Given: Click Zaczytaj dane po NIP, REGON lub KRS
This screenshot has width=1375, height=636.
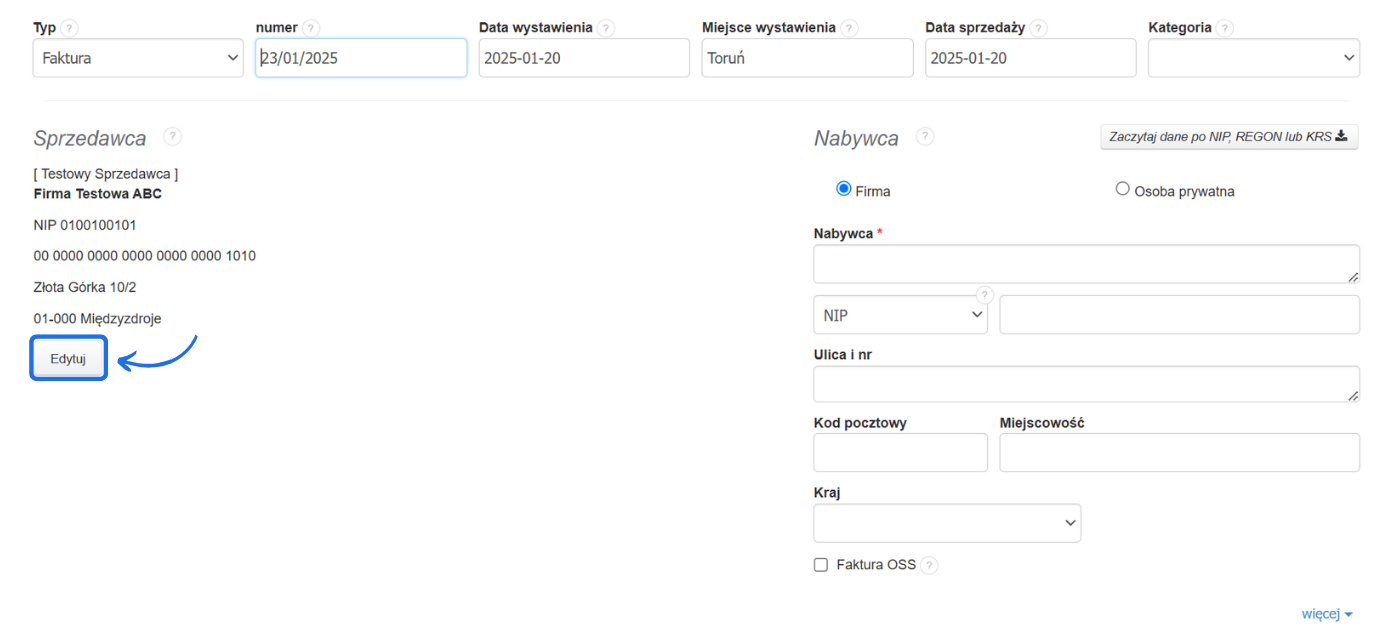Looking at the screenshot, I should (1228, 137).
